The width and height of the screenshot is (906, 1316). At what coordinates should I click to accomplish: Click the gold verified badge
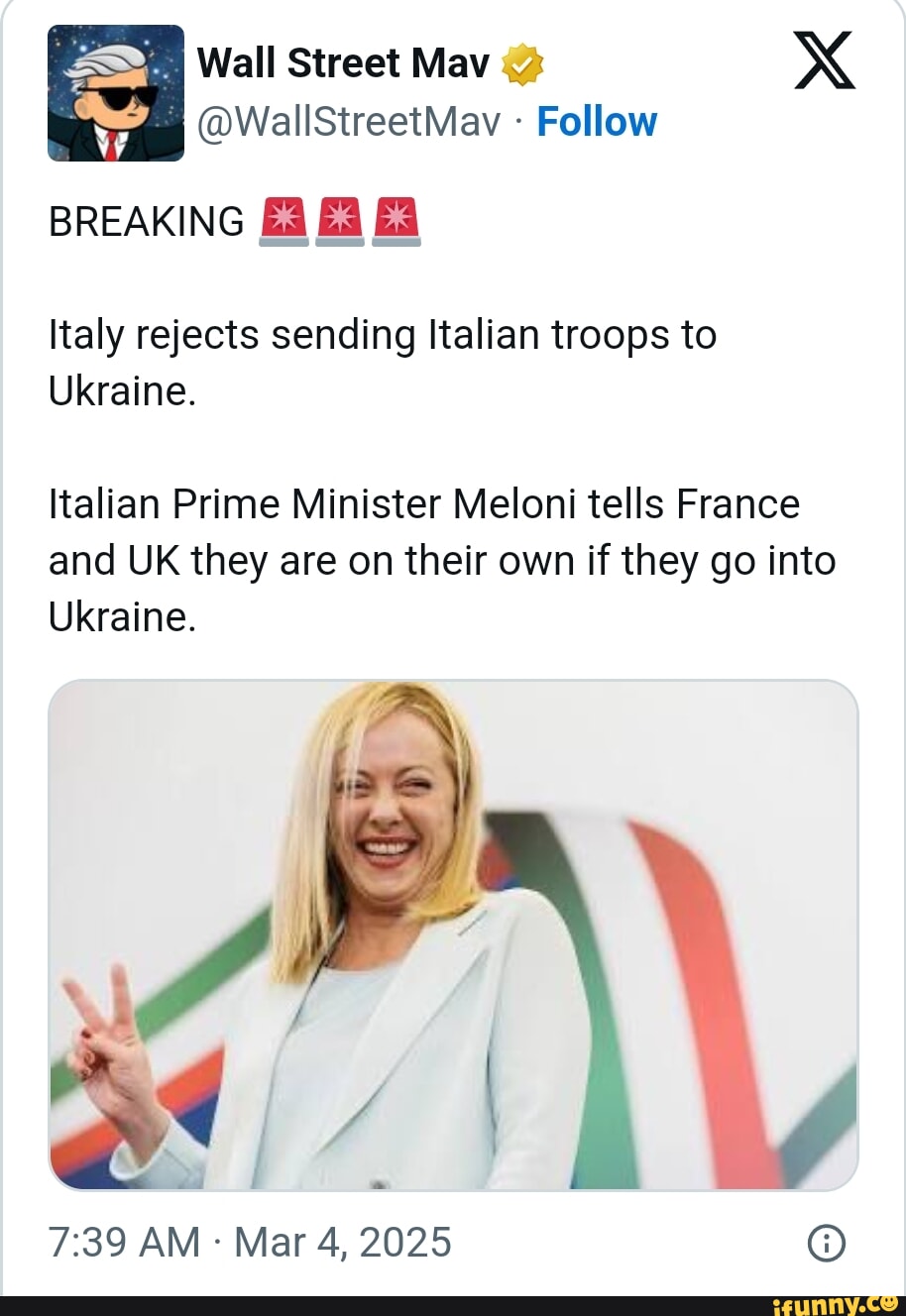click(x=523, y=65)
